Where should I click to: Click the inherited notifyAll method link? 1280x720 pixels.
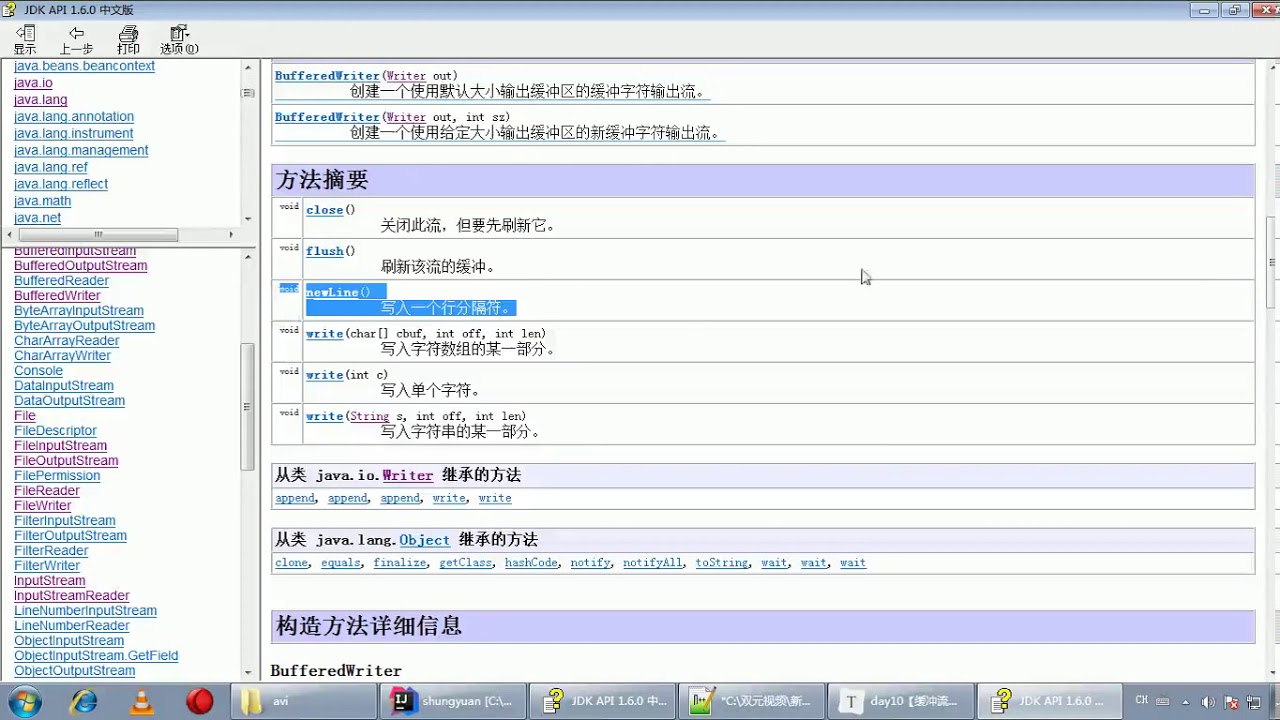click(x=653, y=563)
